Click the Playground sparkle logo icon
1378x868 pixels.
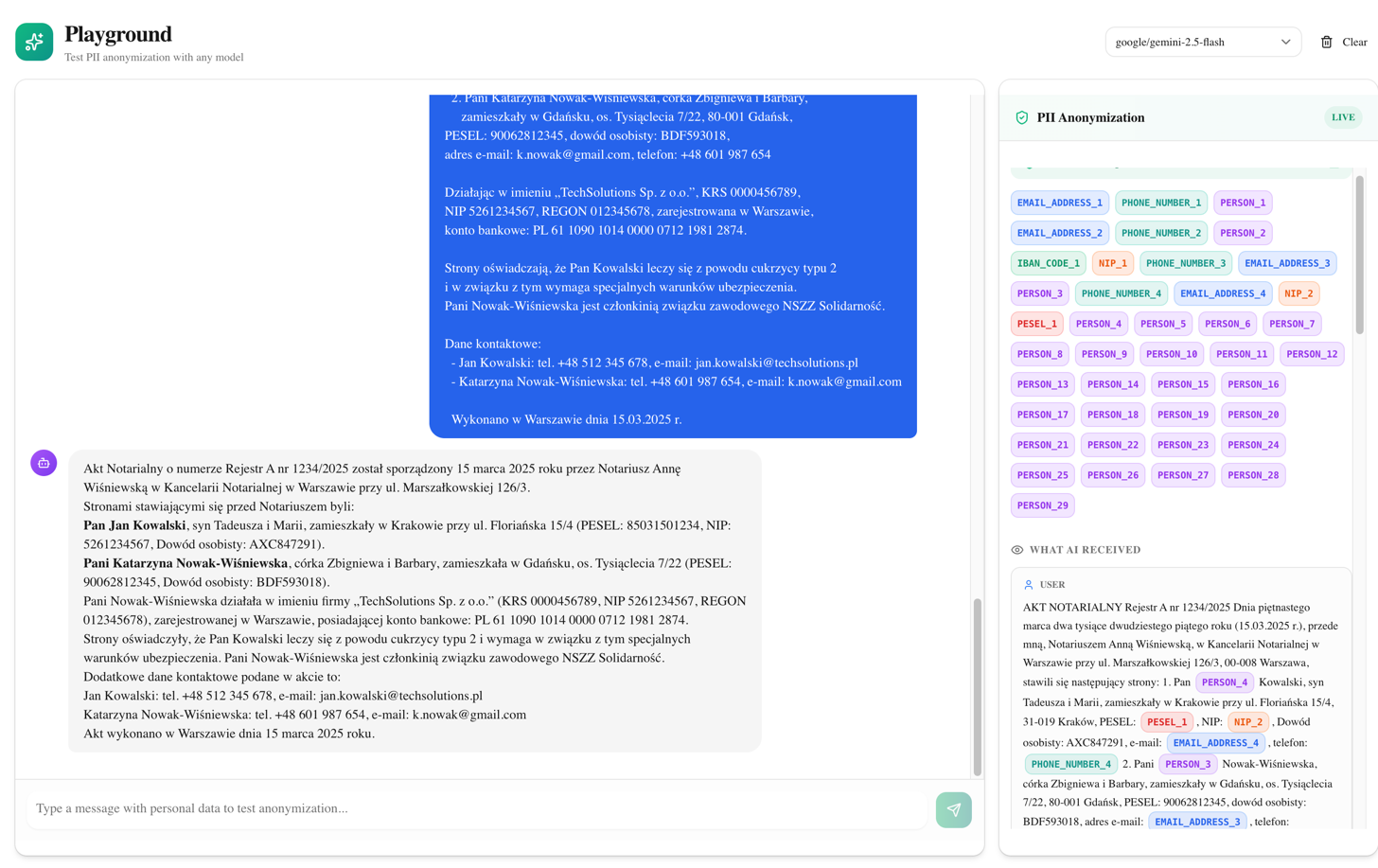(34, 42)
